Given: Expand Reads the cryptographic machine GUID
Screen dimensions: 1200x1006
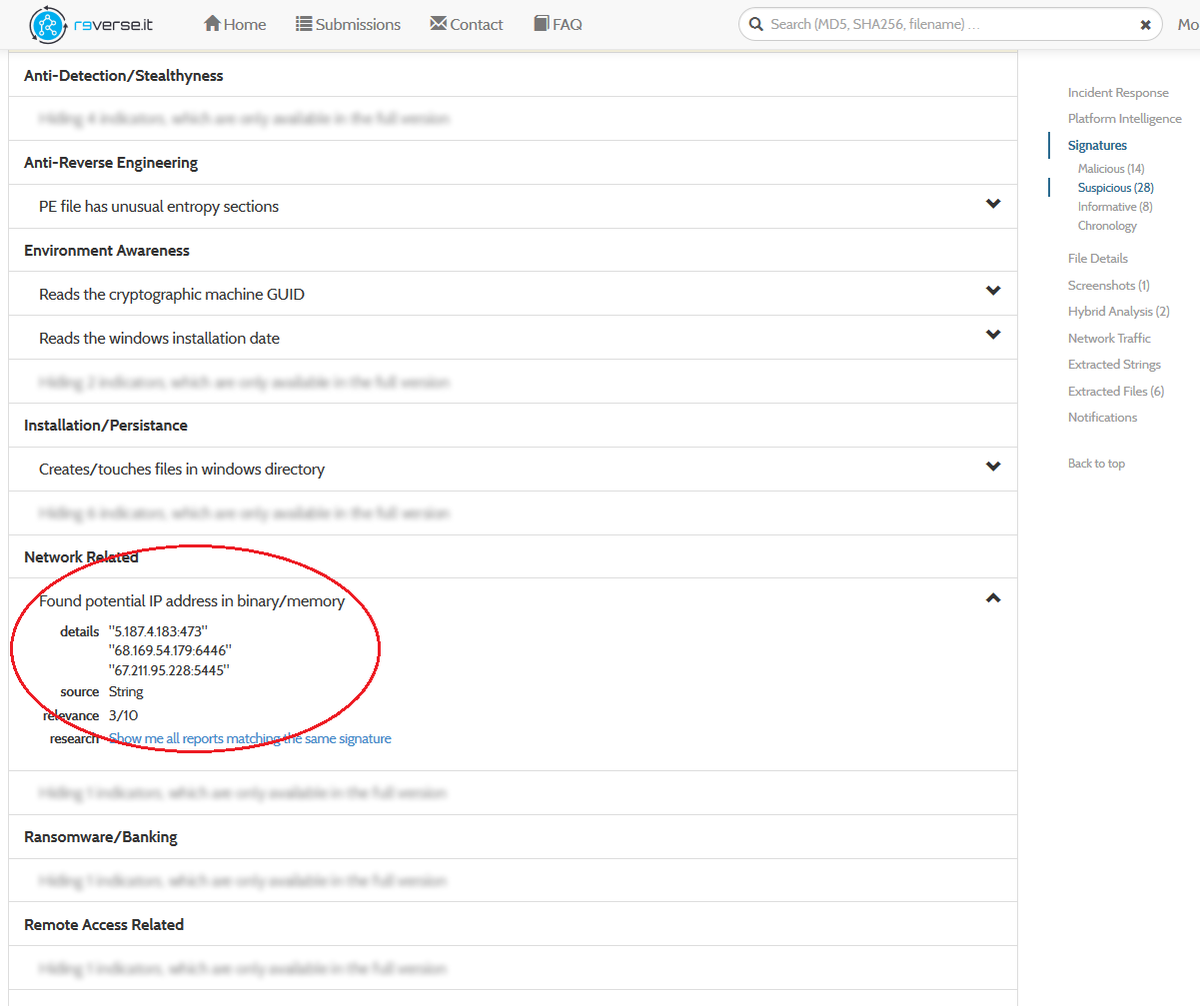Looking at the screenshot, I should tap(513, 294).
